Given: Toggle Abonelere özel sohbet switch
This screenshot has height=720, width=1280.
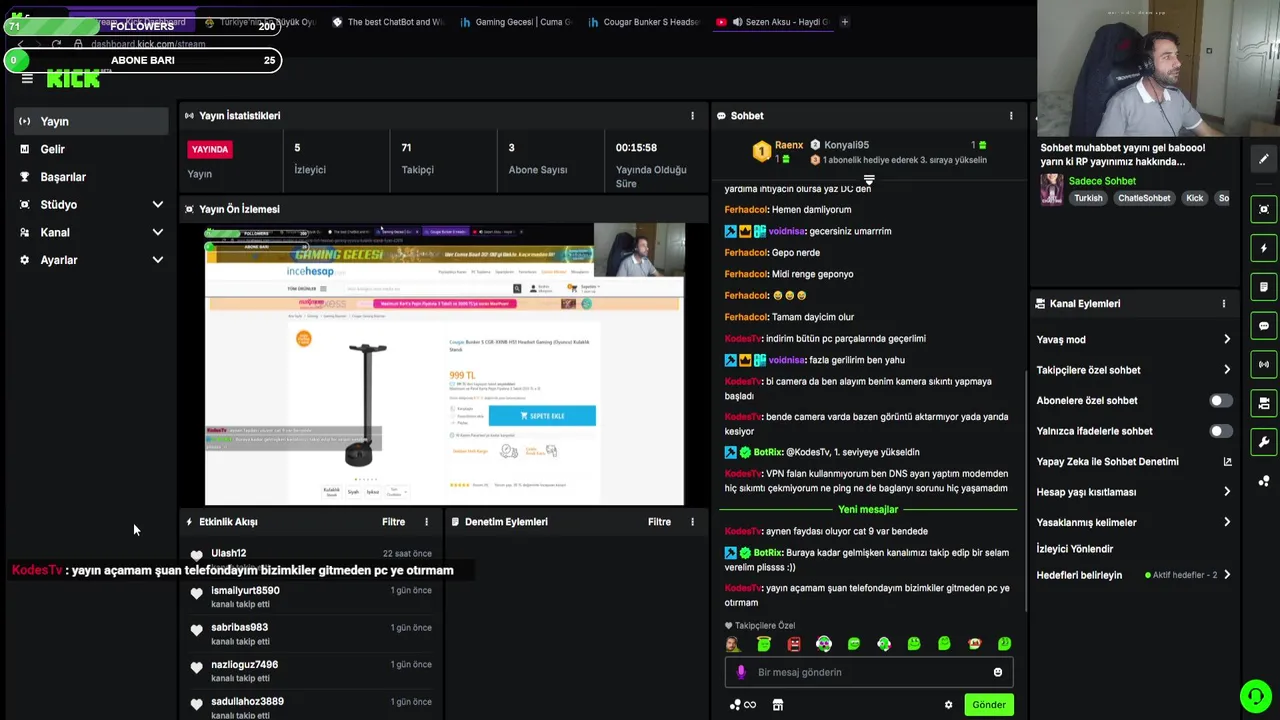Looking at the screenshot, I should [1220, 401].
